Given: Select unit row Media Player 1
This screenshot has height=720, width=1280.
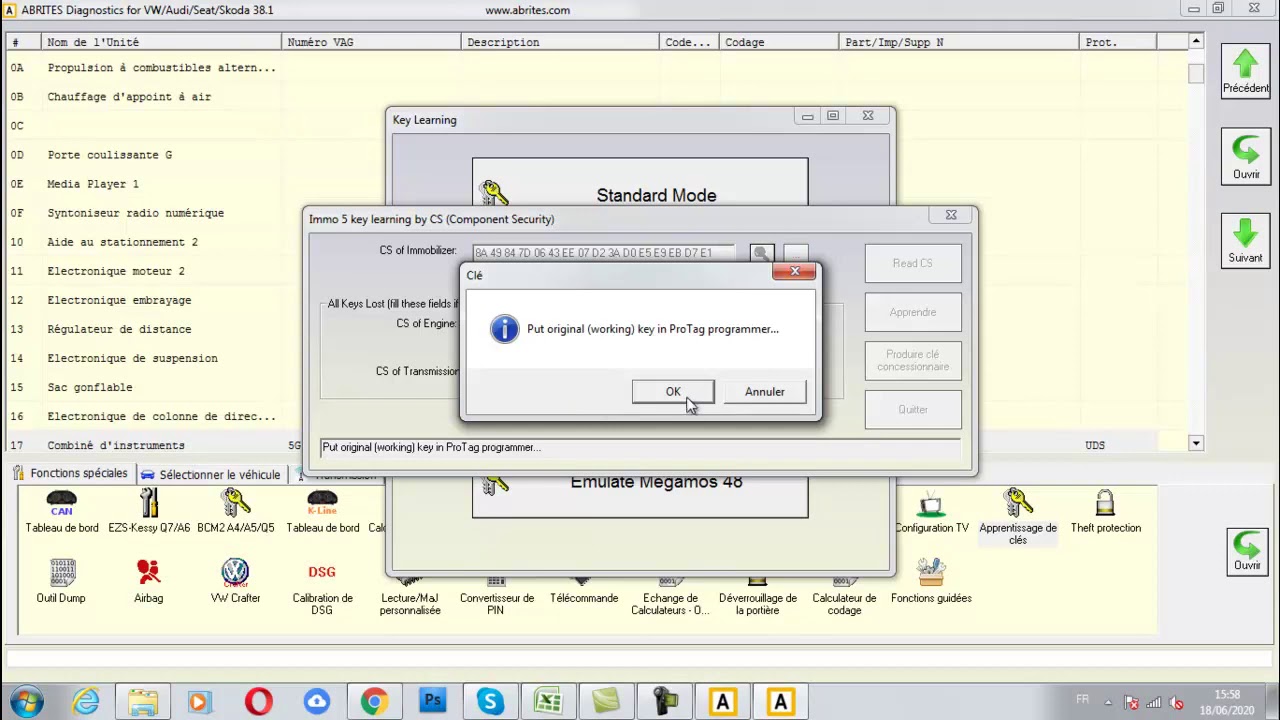Looking at the screenshot, I should pyautogui.click(x=597, y=184).
